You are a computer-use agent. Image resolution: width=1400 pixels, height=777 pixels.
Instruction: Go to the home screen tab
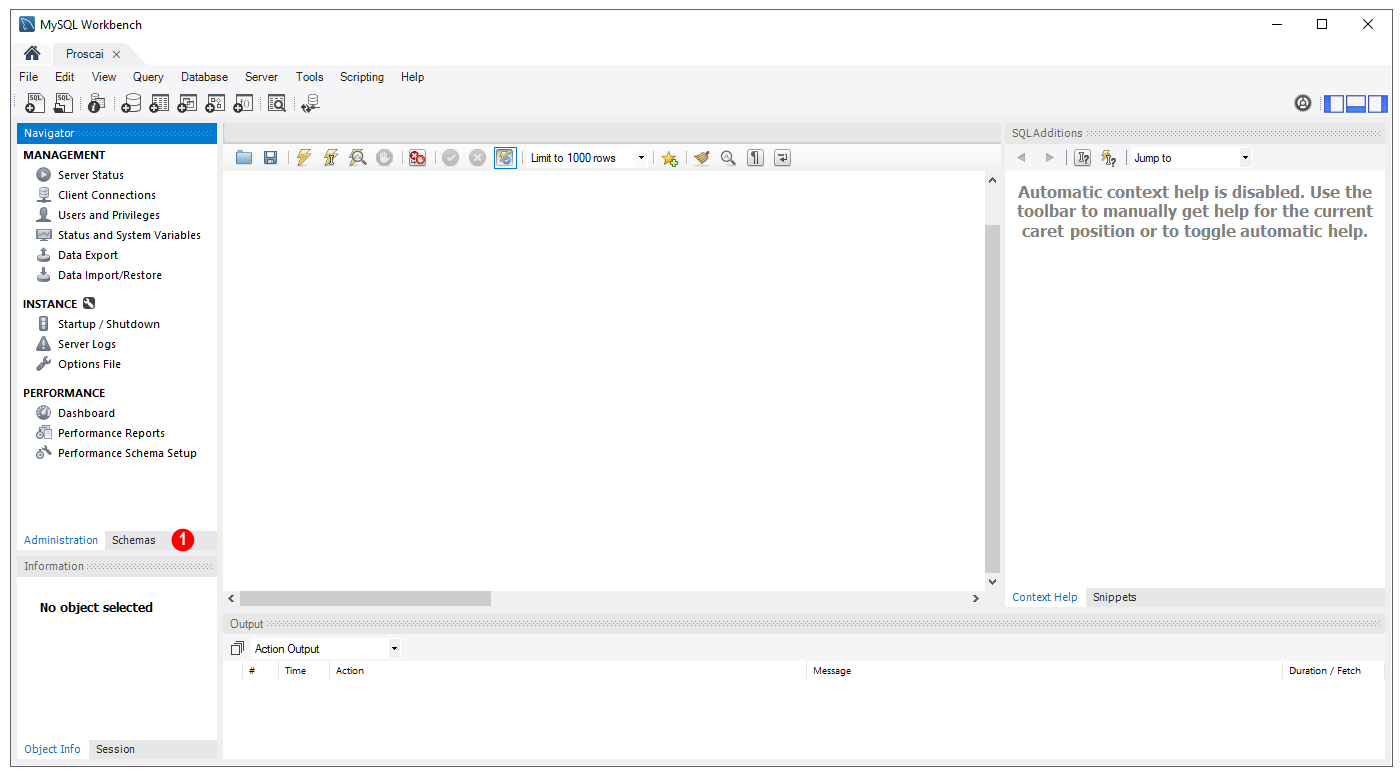[32, 54]
